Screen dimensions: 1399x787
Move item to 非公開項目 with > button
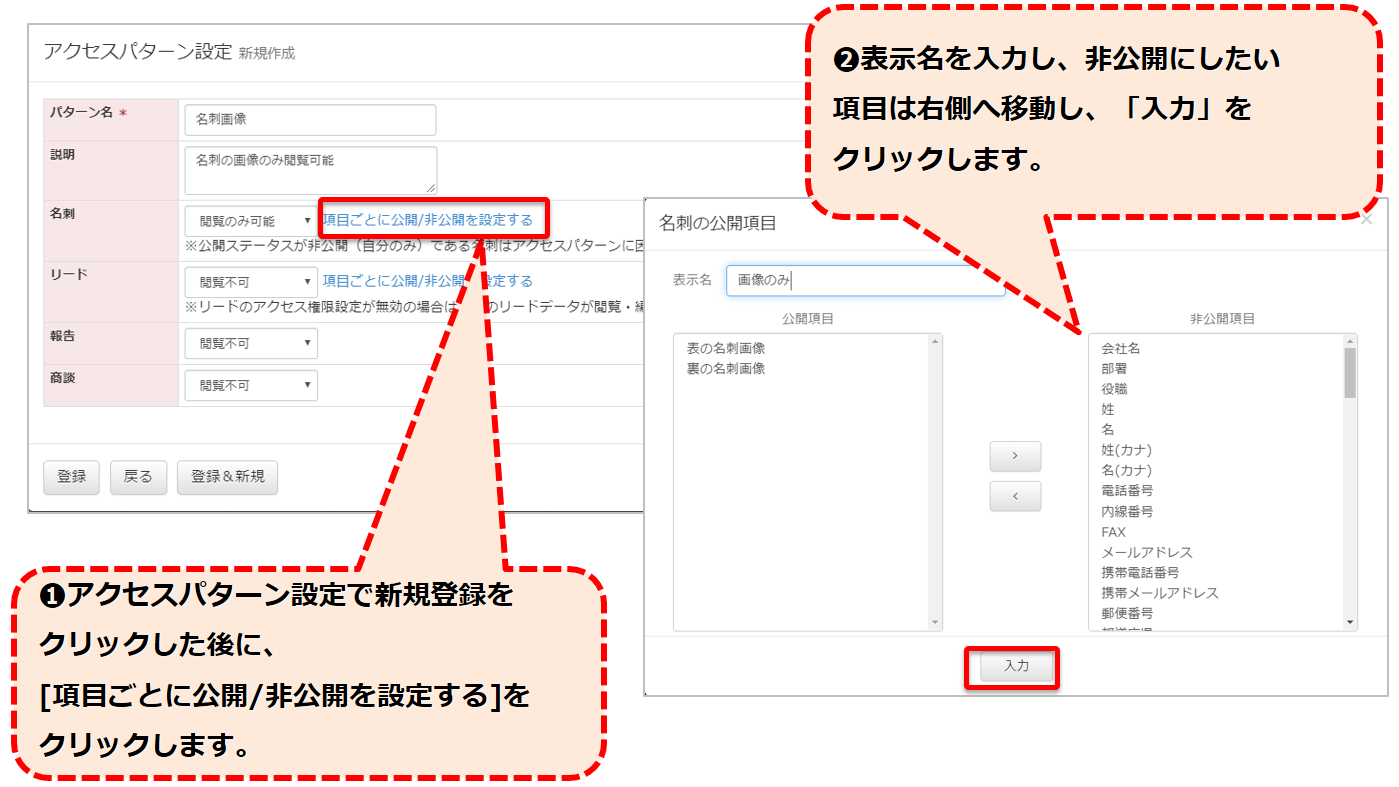coord(1015,456)
